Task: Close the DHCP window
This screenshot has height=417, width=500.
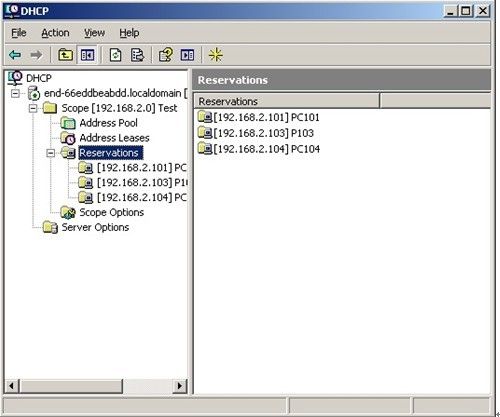Action: tap(482, 11)
